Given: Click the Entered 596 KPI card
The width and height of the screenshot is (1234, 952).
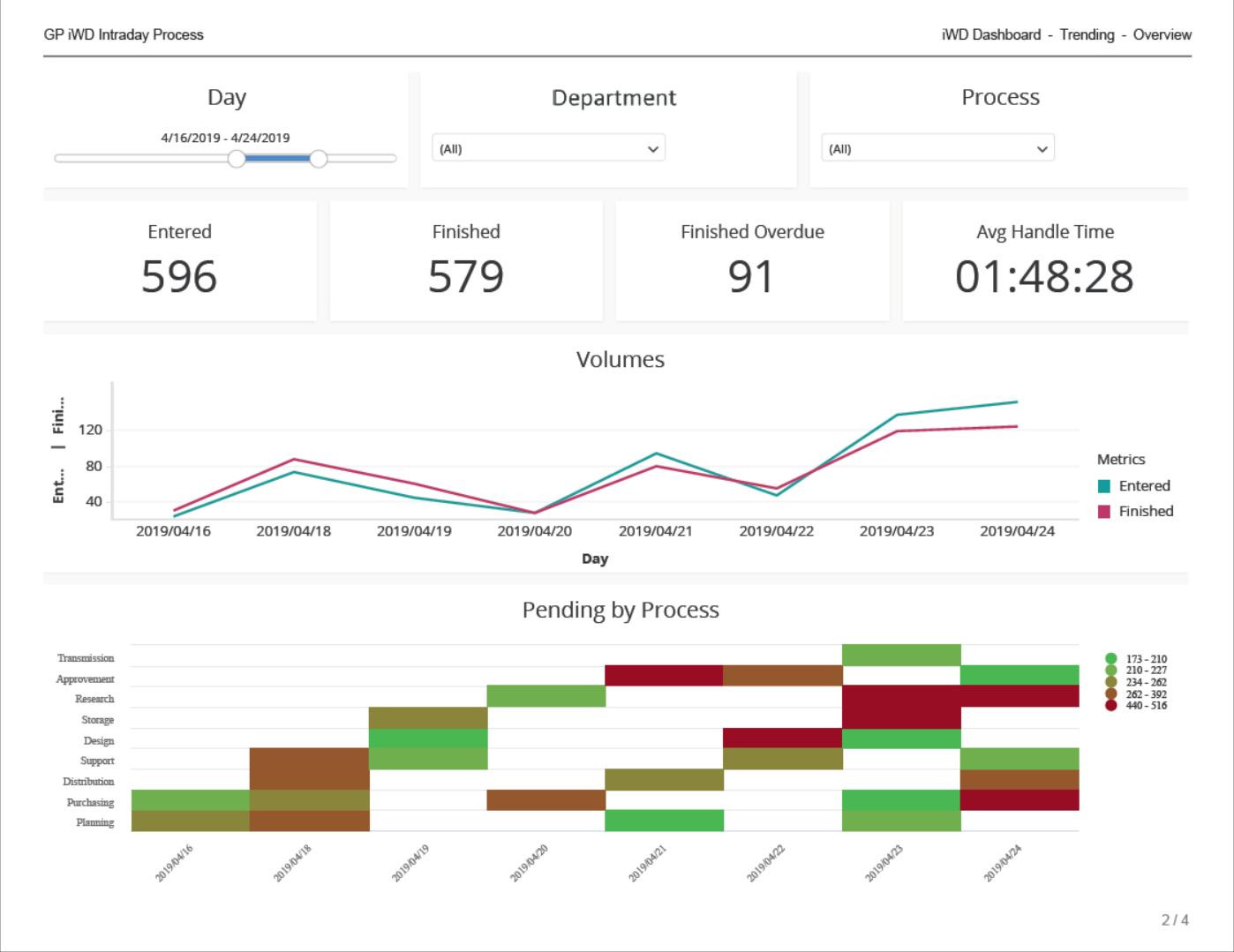Looking at the screenshot, I should click(x=179, y=262).
